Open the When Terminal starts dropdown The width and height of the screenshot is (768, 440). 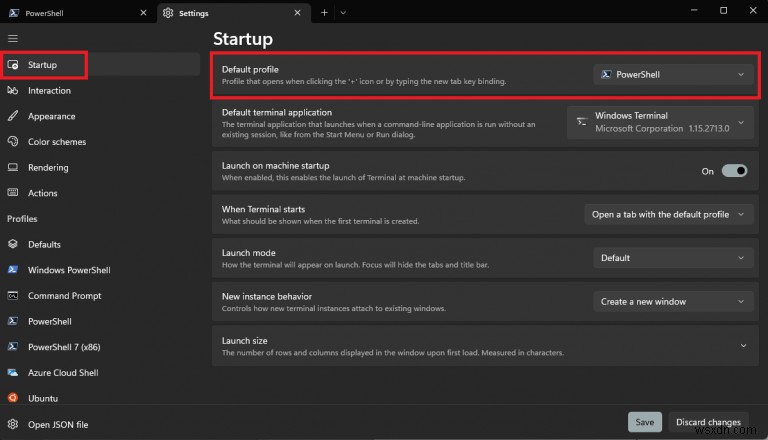tap(669, 215)
